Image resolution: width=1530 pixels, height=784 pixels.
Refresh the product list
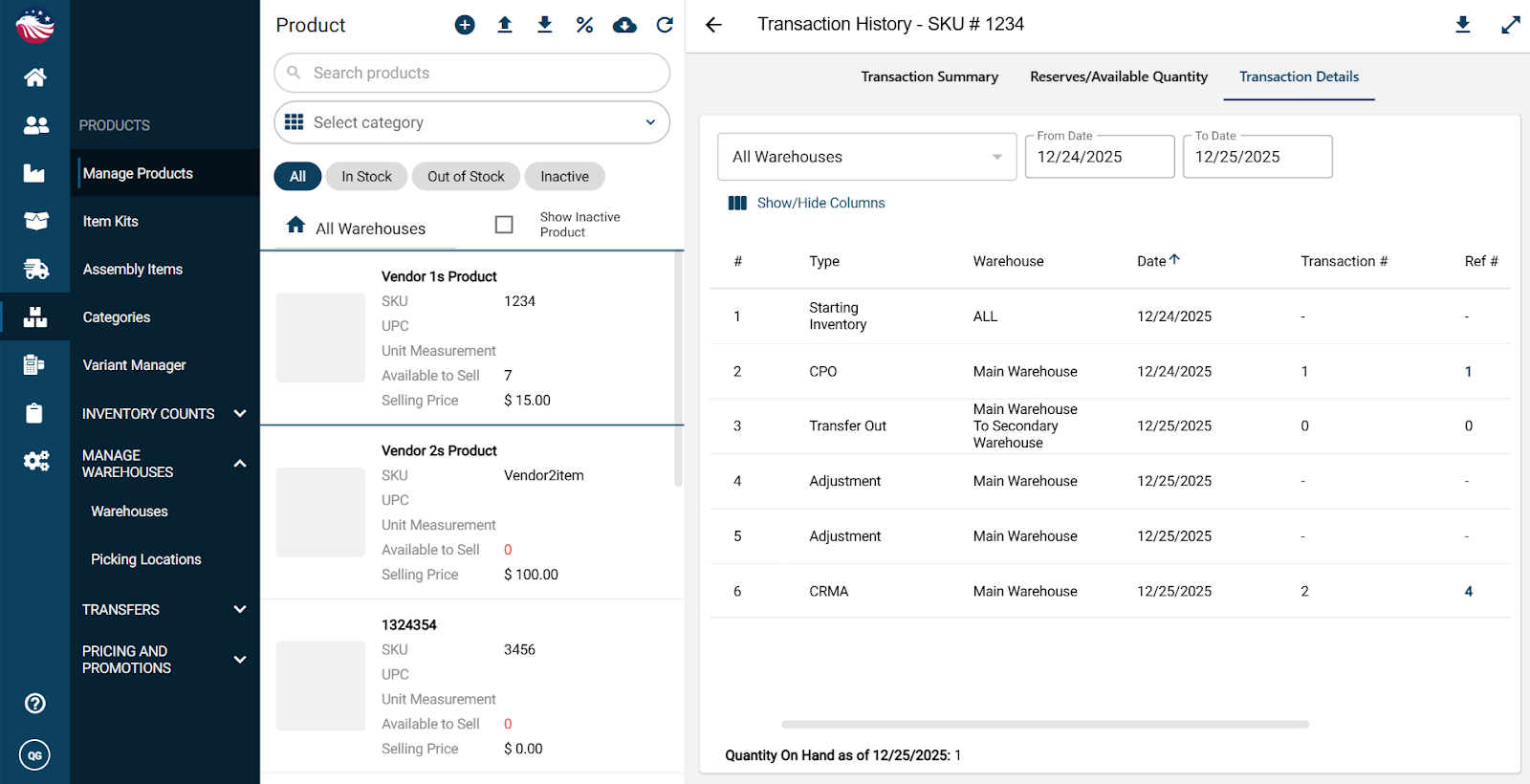pyautogui.click(x=665, y=25)
